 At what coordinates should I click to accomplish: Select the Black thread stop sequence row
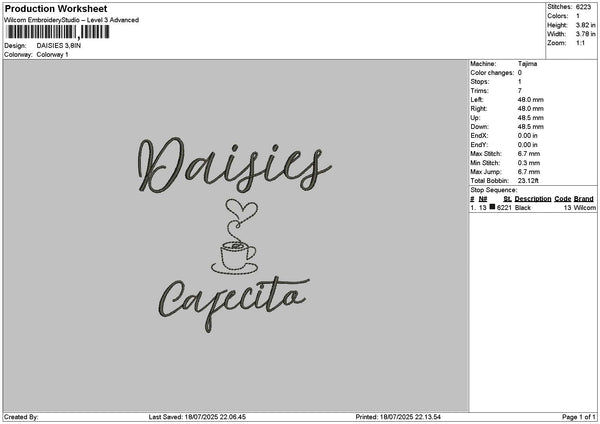[x=530, y=207]
